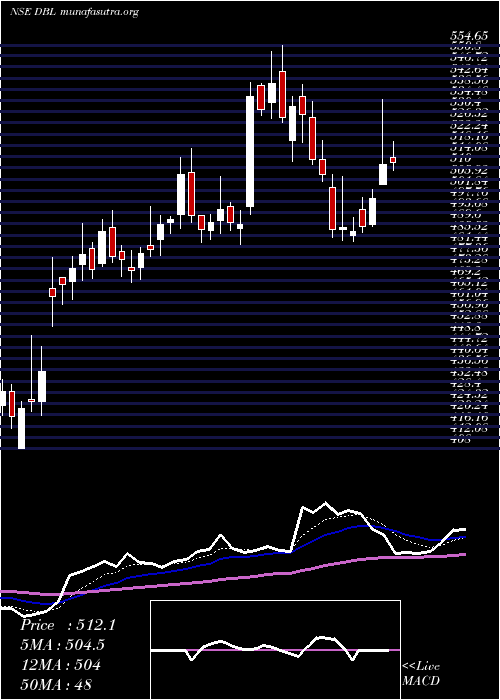The height and width of the screenshot is (700, 500).
Task: Select the 522.24 price axis label
Action: tap(470, 126)
